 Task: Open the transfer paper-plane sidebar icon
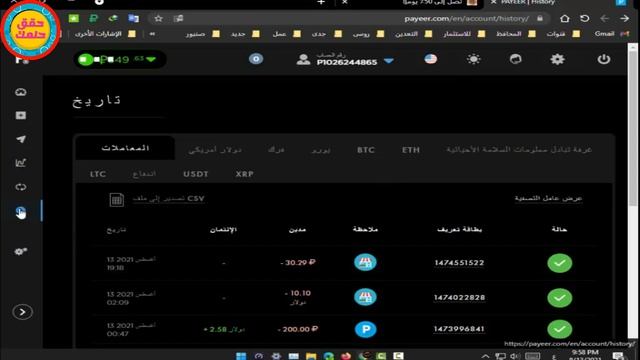pos(21,139)
